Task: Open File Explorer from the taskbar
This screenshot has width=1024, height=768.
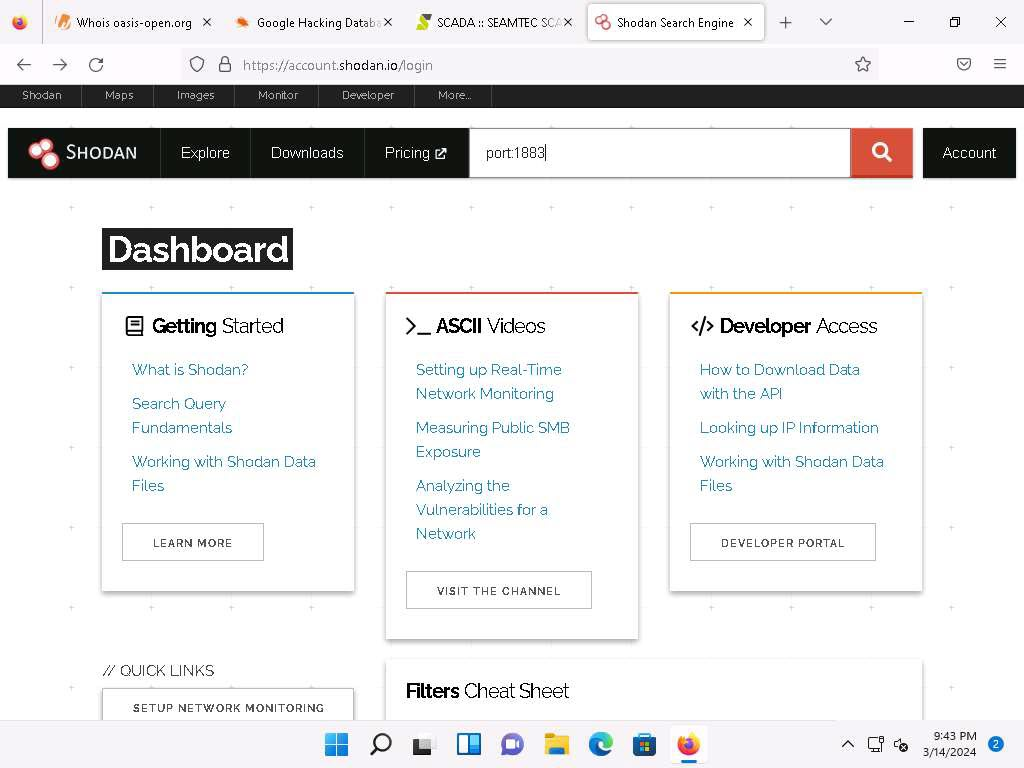Action: [556, 744]
